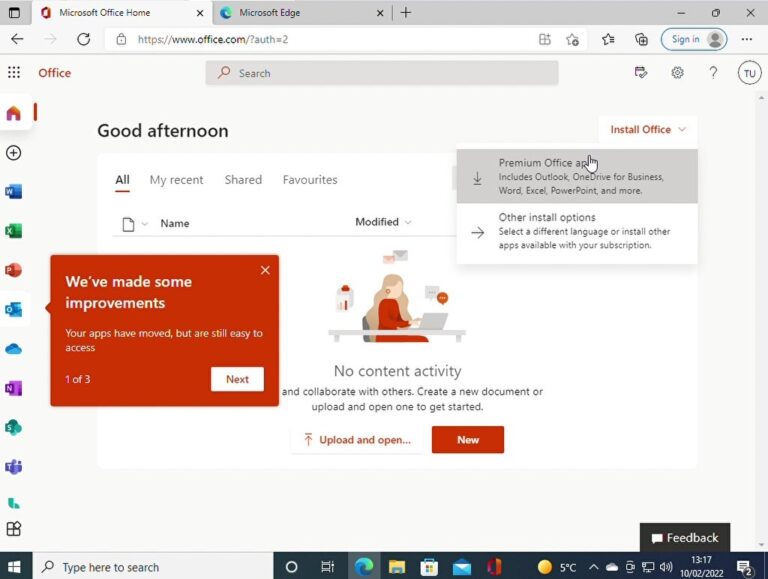Open the TU account avatar
768x579 pixels.
point(749,73)
